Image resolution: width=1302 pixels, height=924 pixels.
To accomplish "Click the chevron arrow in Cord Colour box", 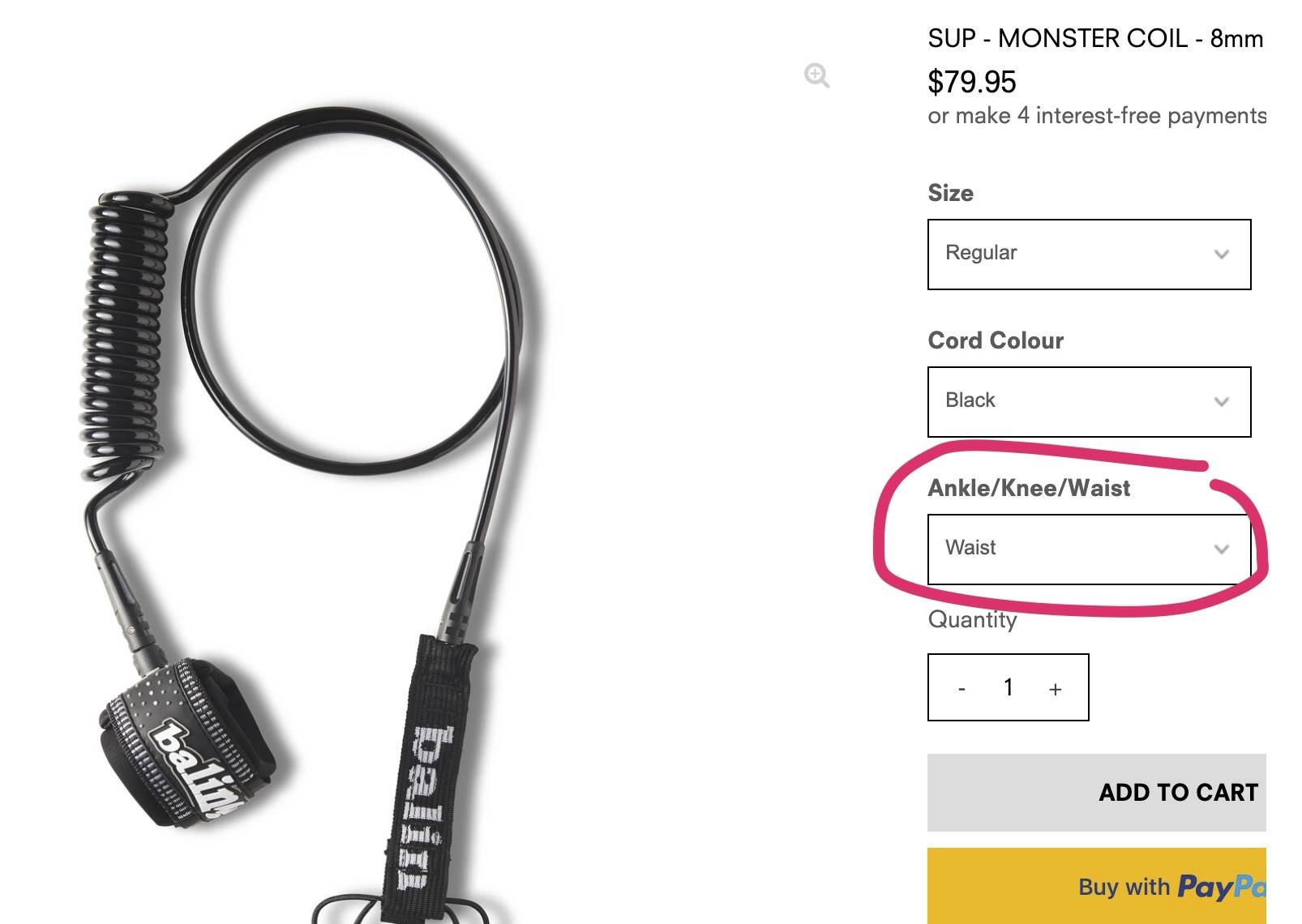I will pos(1221,402).
